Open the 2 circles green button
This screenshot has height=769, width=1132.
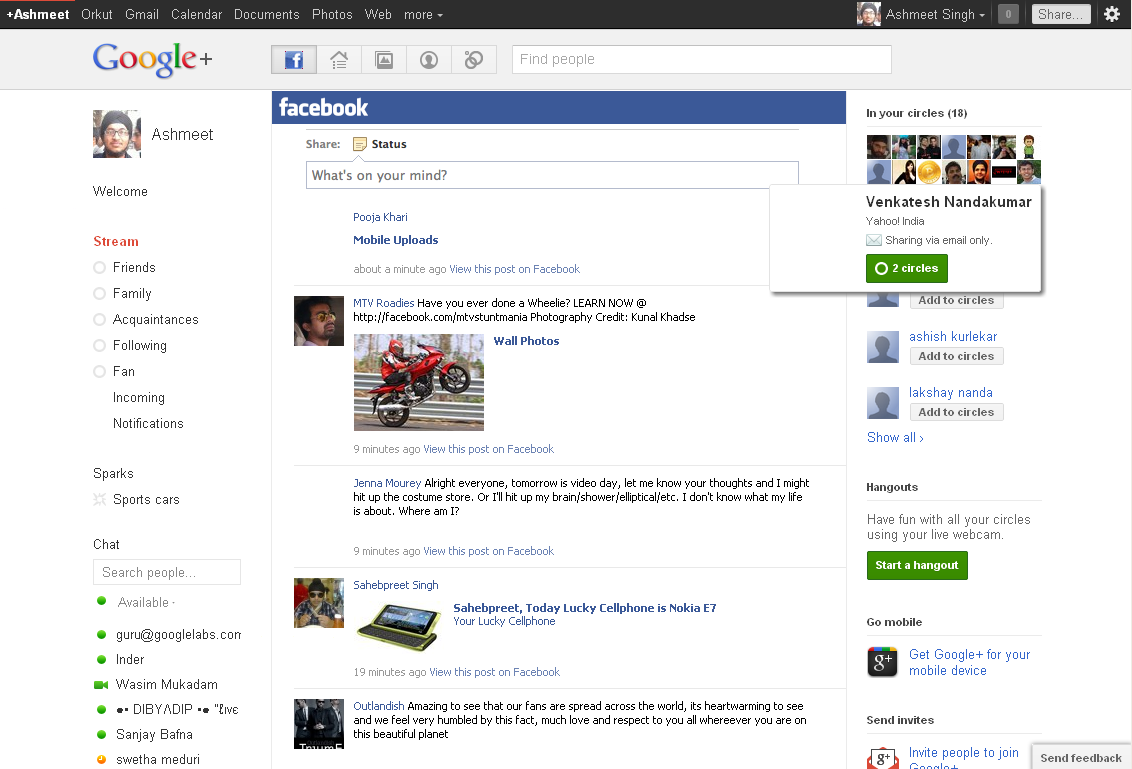[x=907, y=269]
